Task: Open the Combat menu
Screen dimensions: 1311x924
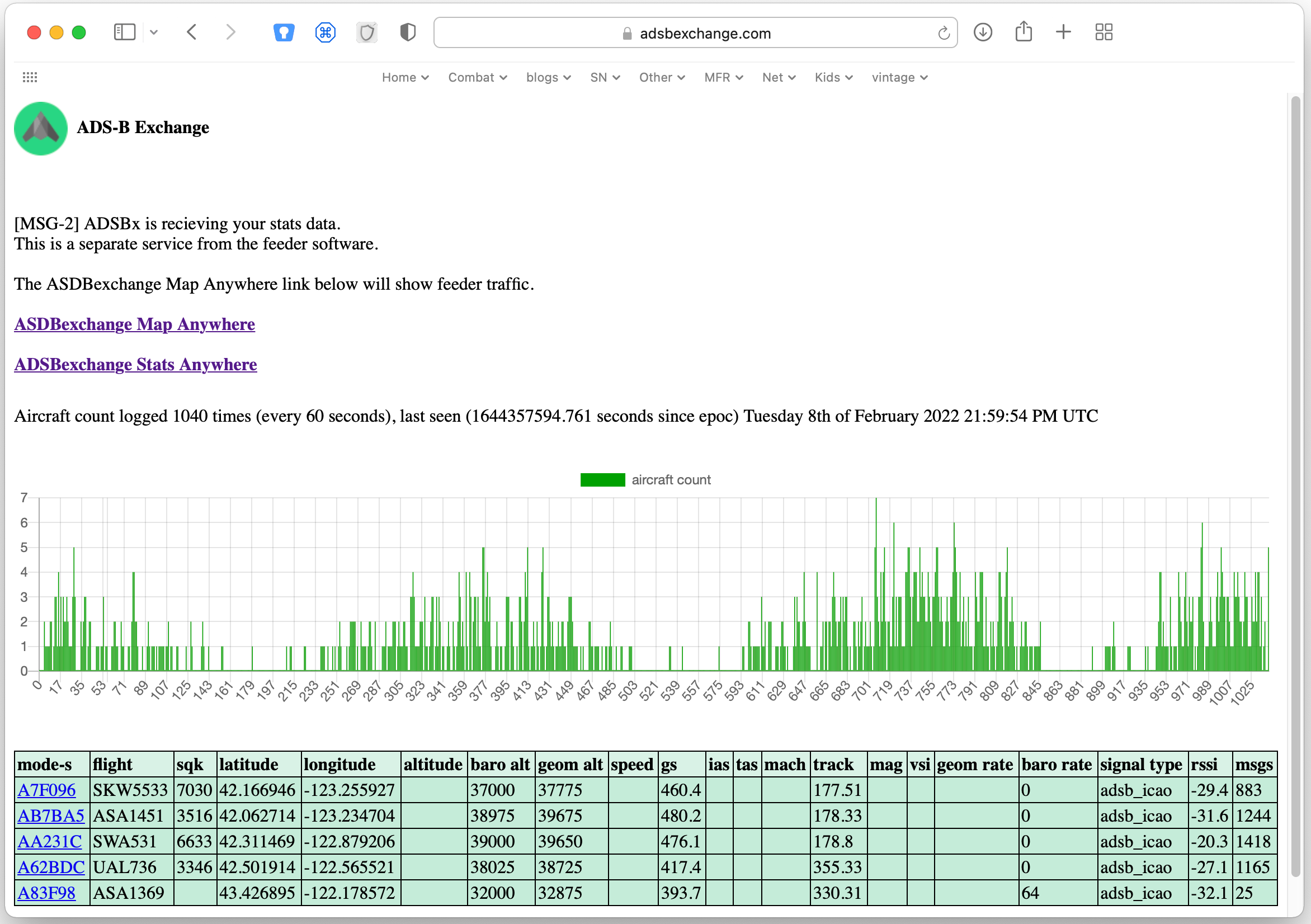Action: (477, 77)
